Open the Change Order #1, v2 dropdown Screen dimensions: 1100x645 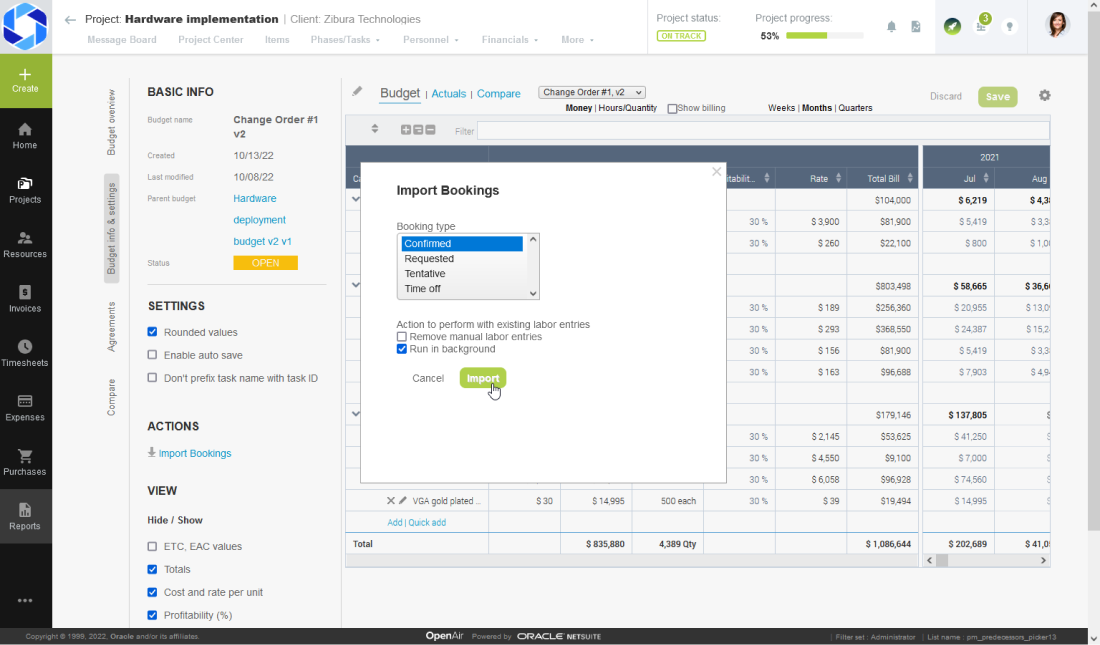[x=591, y=91]
